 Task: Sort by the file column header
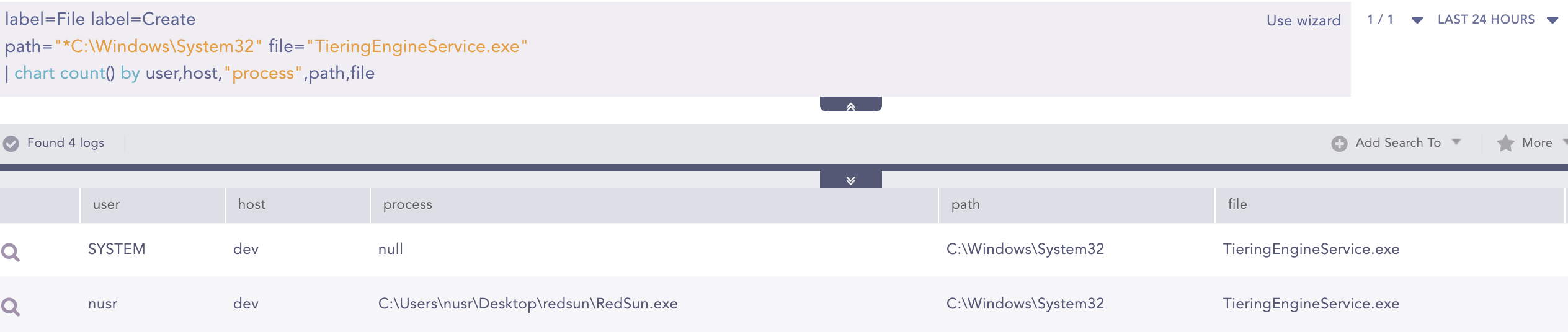[x=1237, y=204]
